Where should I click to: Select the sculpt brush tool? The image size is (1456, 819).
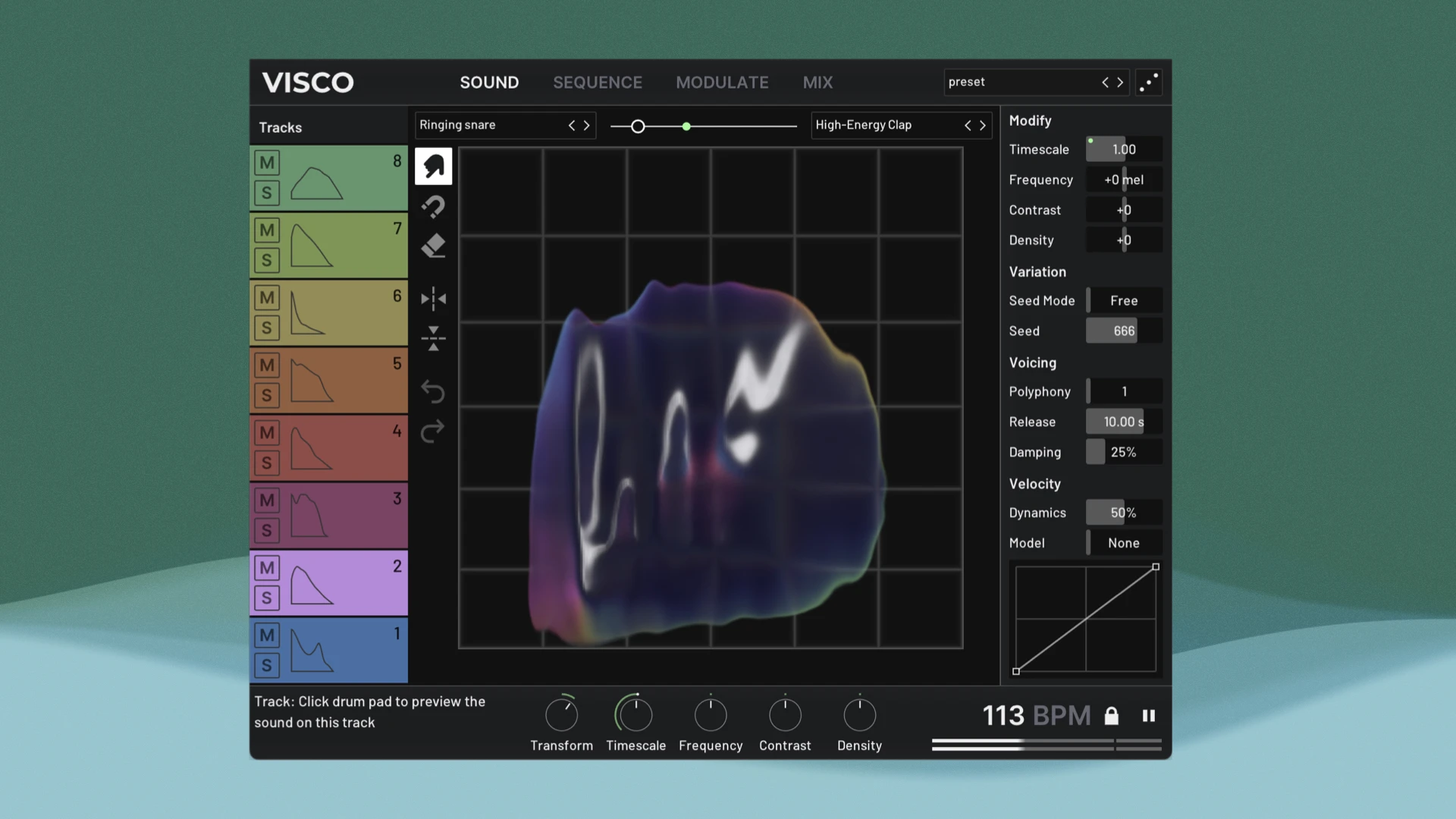[433, 166]
